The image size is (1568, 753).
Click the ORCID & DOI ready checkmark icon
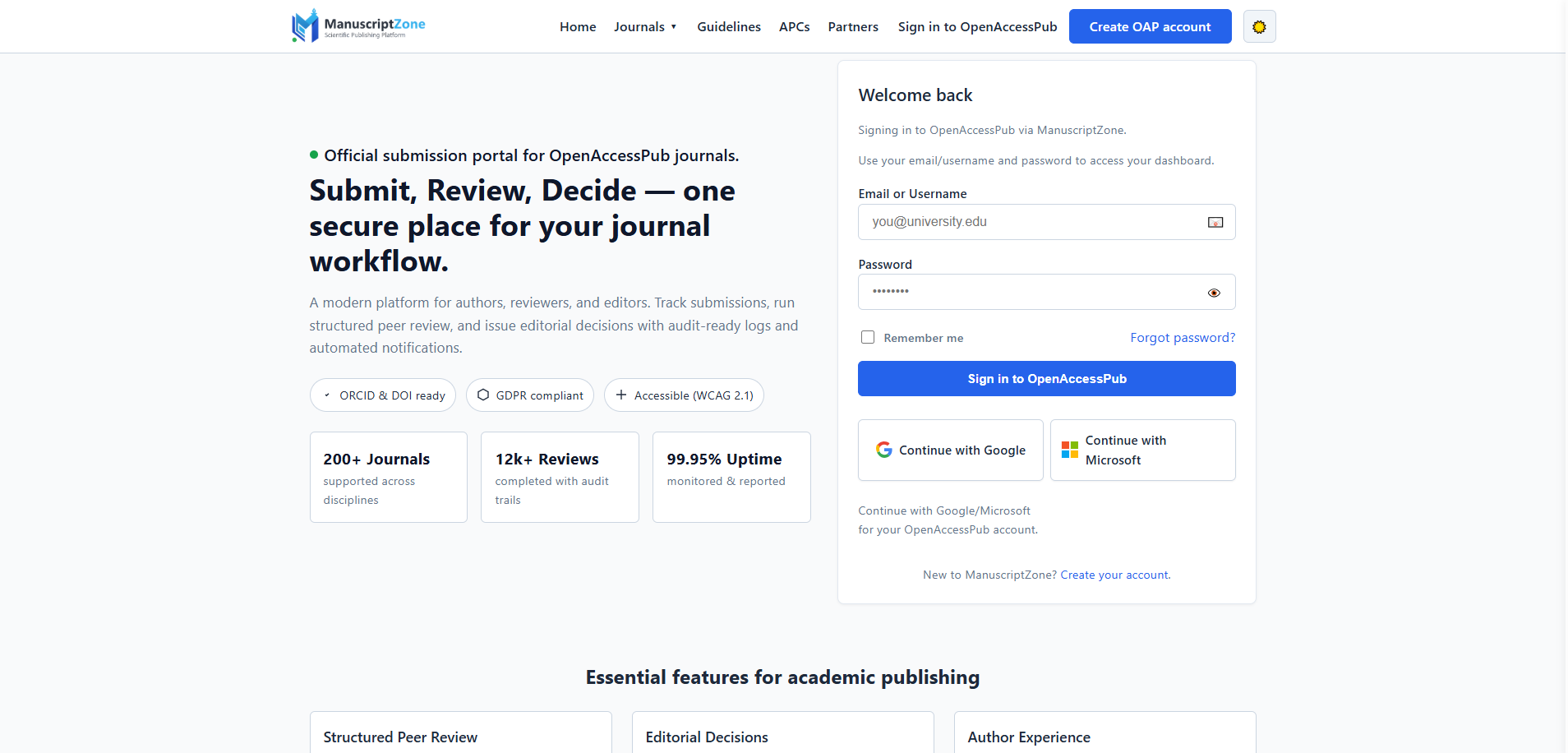[x=327, y=395]
